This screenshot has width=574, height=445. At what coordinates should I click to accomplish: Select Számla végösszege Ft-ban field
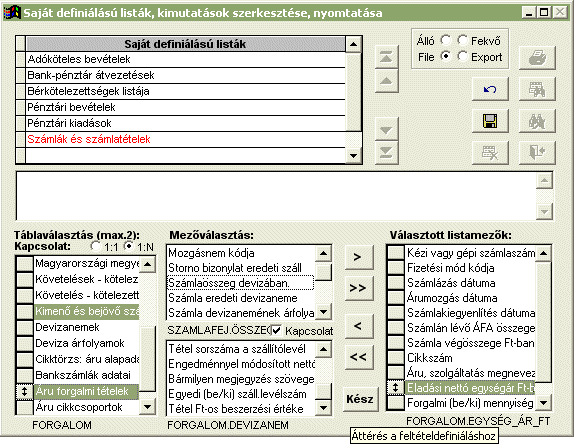coord(470,343)
